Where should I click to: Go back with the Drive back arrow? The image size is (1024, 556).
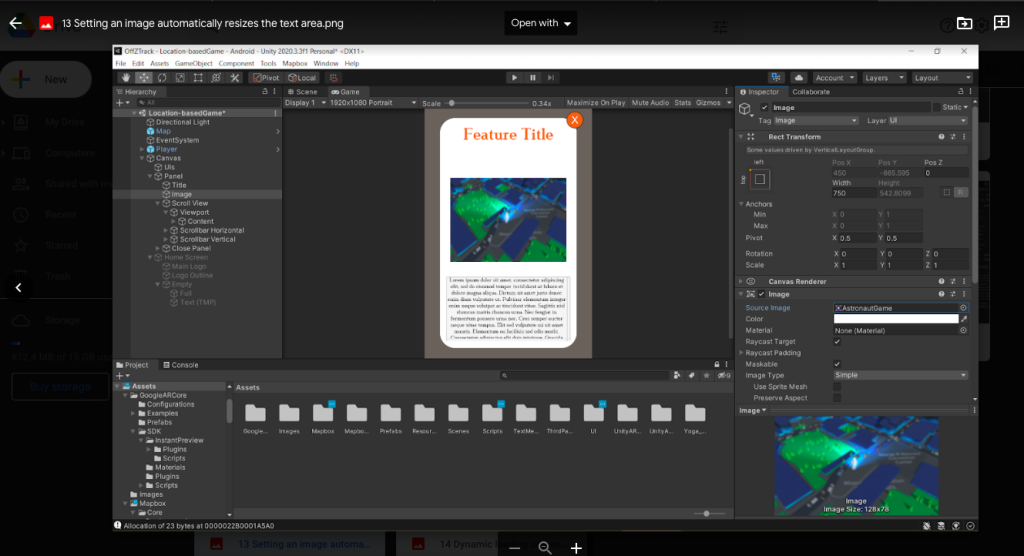tap(16, 23)
